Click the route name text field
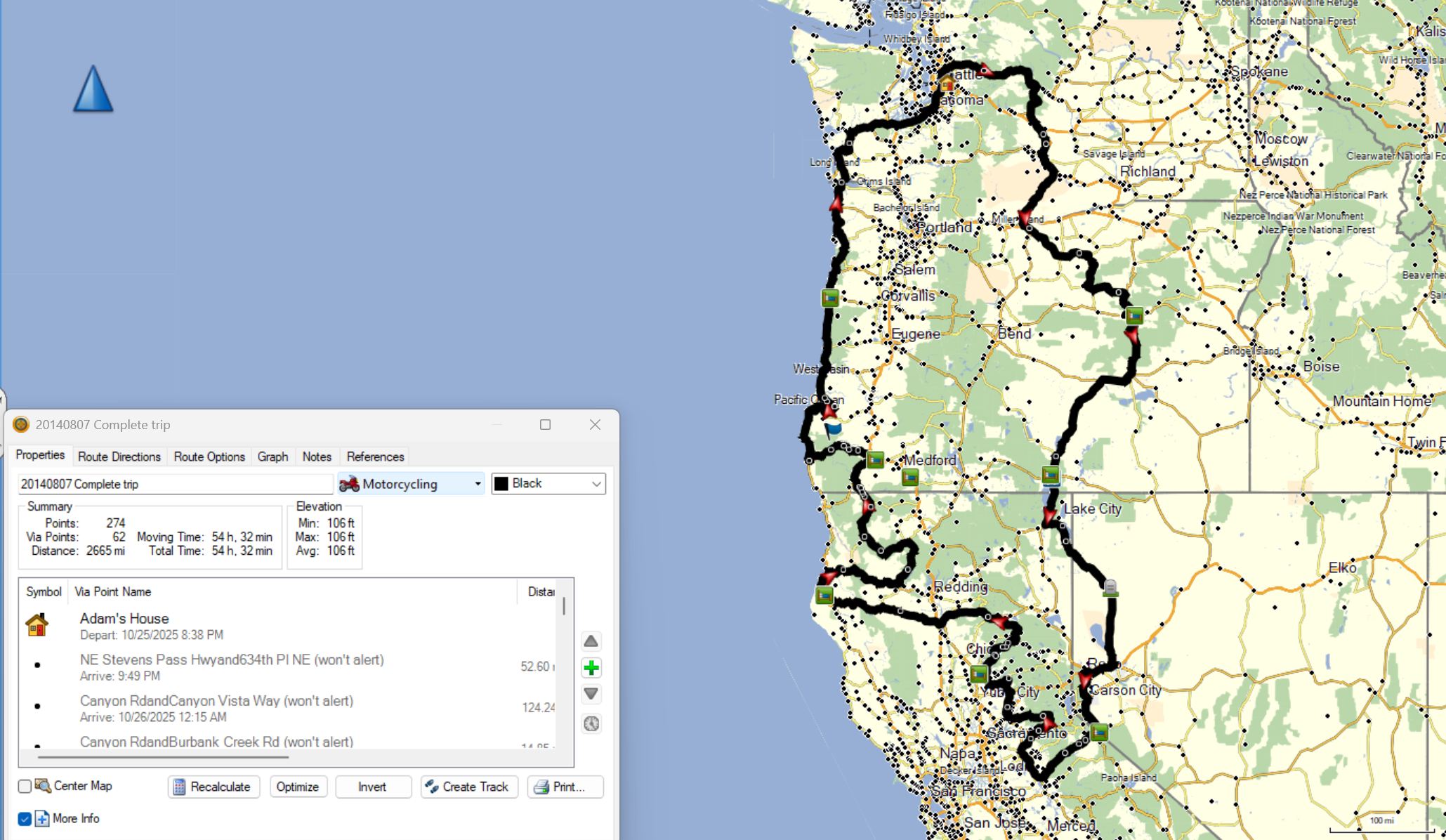 coord(175,484)
